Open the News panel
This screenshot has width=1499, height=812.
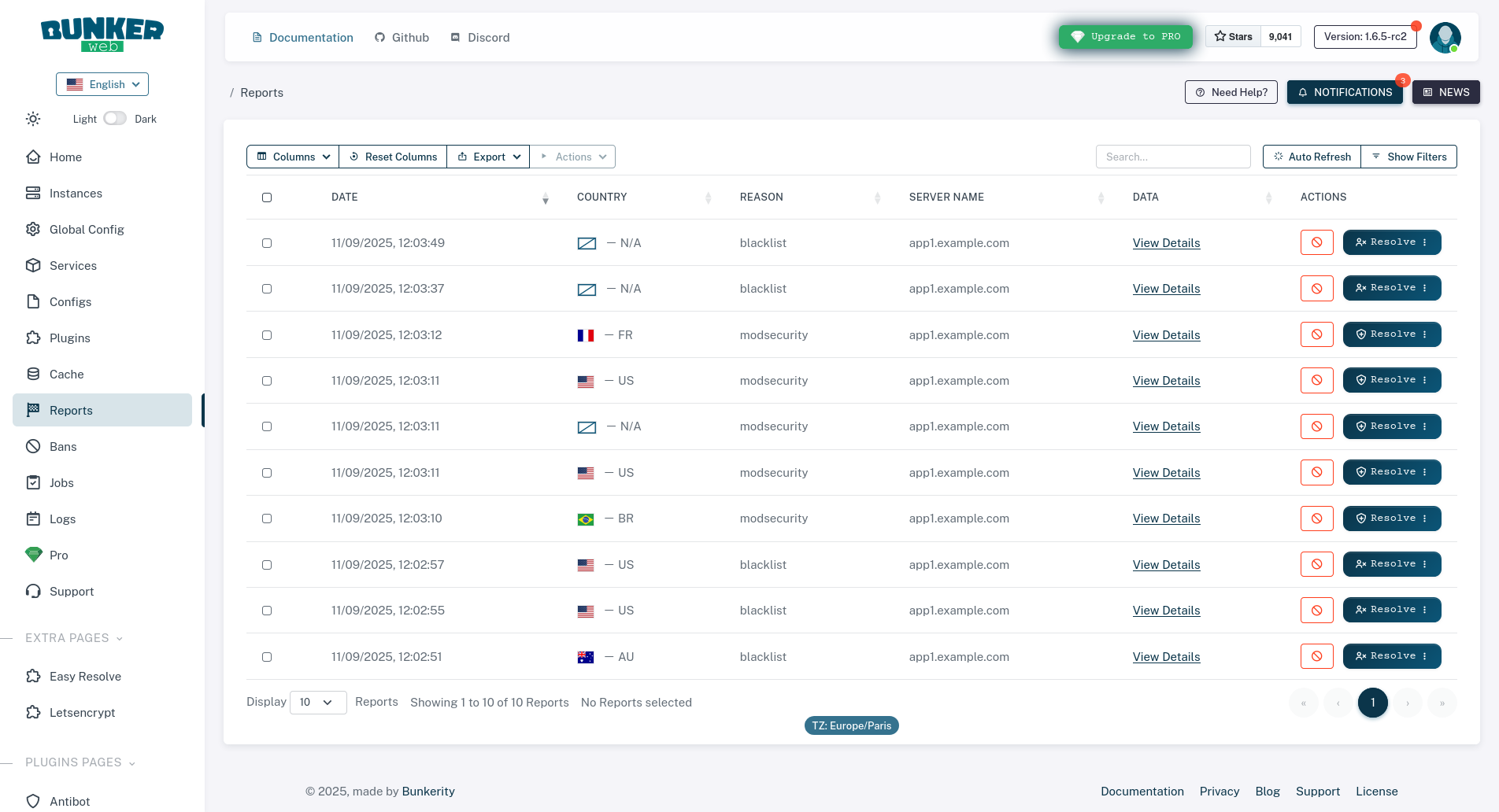pyautogui.click(x=1445, y=92)
